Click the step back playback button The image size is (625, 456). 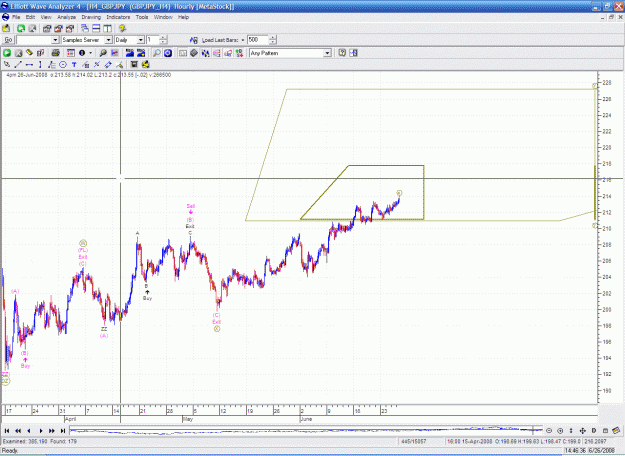[29, 430]
